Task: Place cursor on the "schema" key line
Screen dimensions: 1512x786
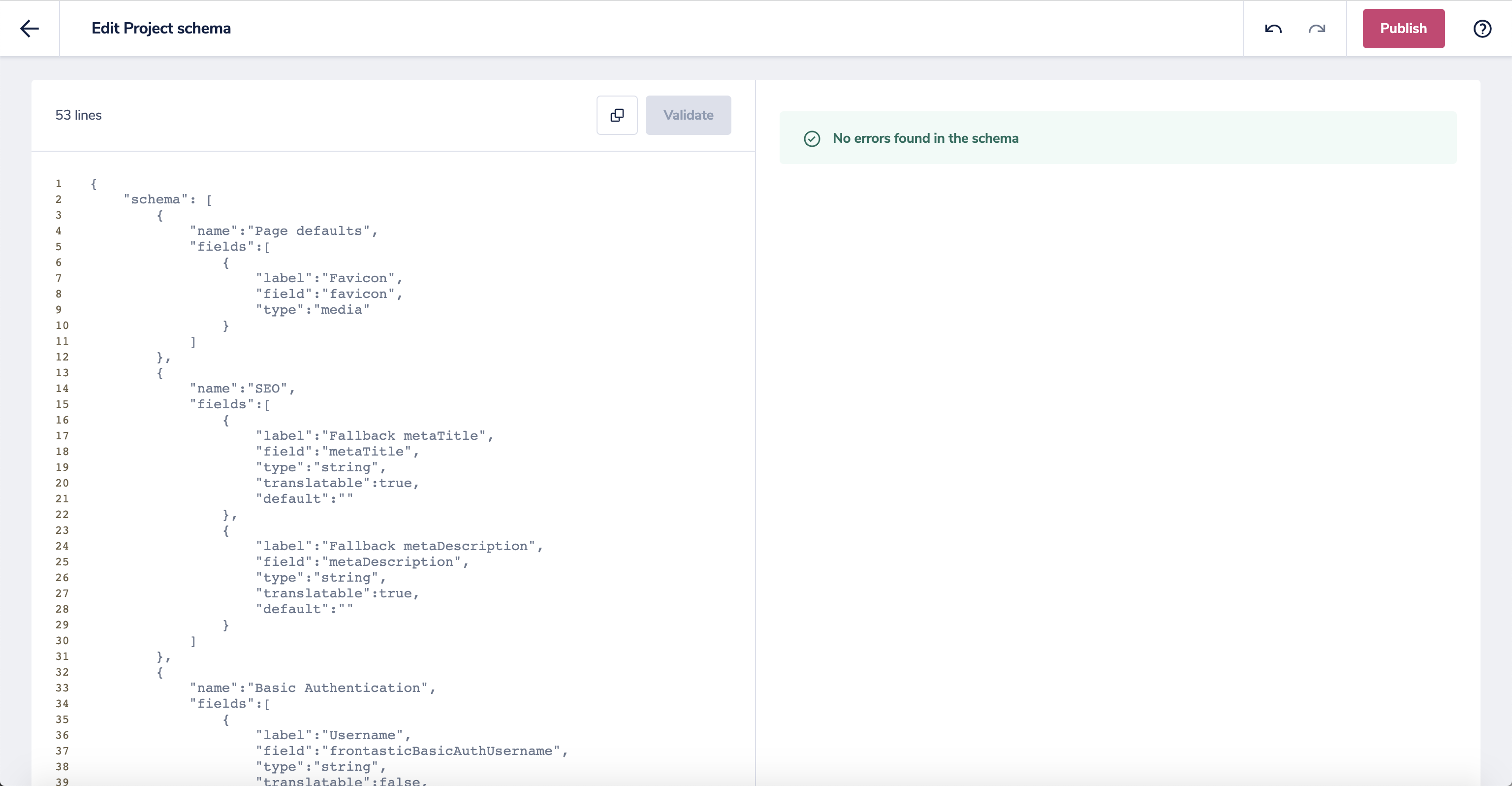Action: point(167,200)
